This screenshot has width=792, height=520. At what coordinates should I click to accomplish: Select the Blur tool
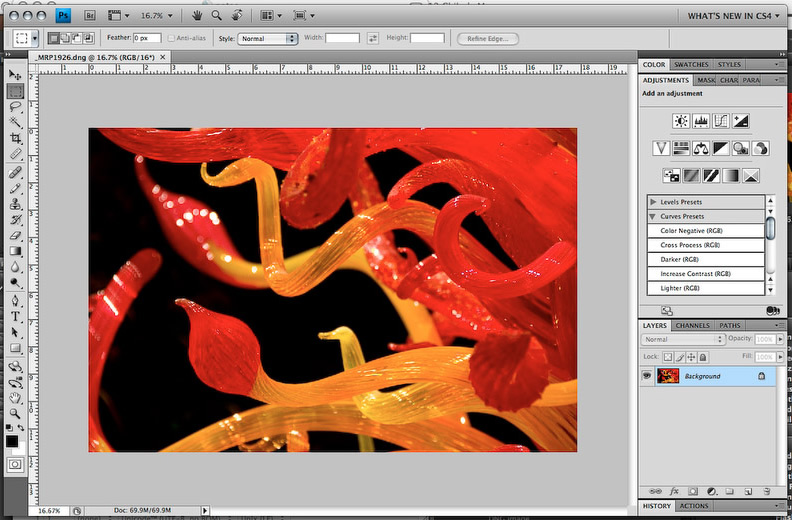tap(15, 267)
